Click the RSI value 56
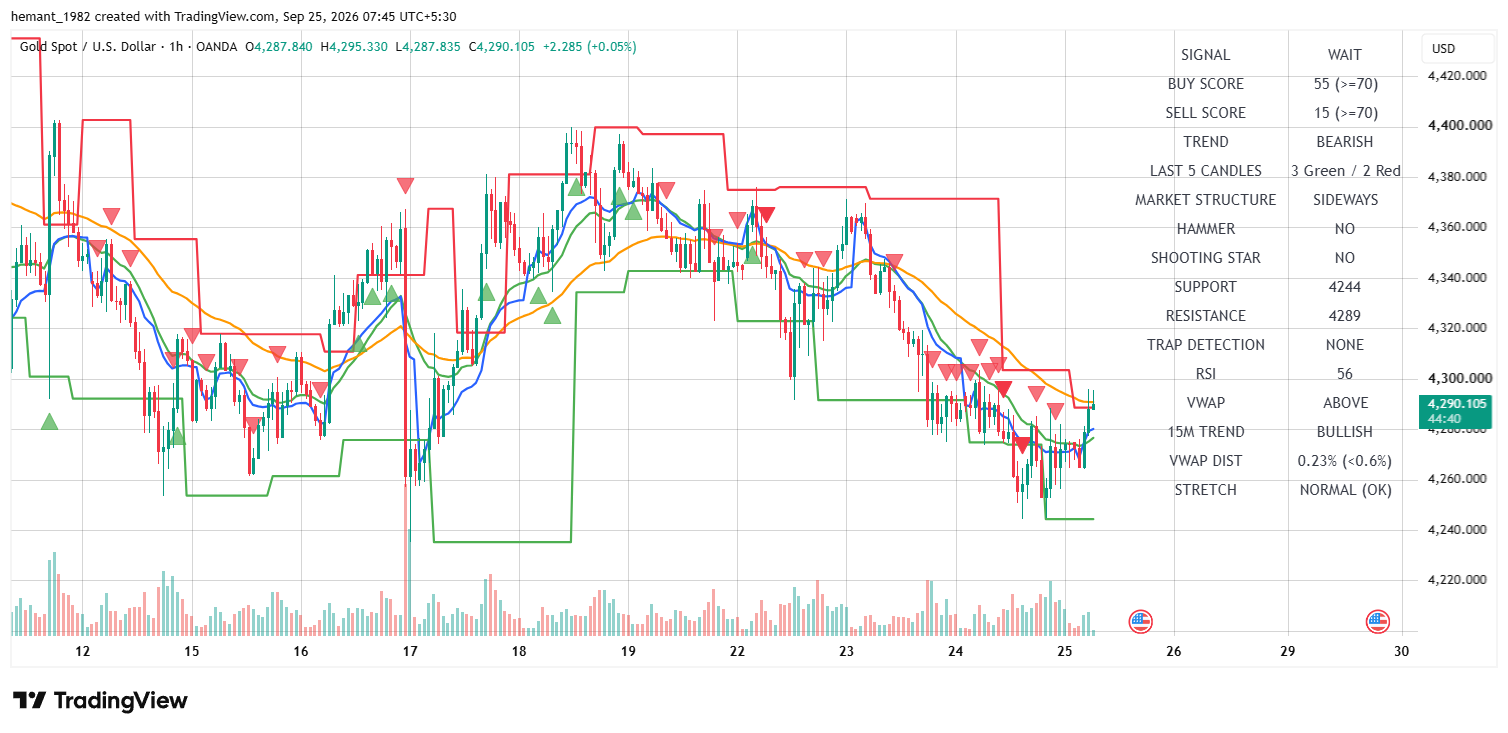 (x=1345, y=374)
